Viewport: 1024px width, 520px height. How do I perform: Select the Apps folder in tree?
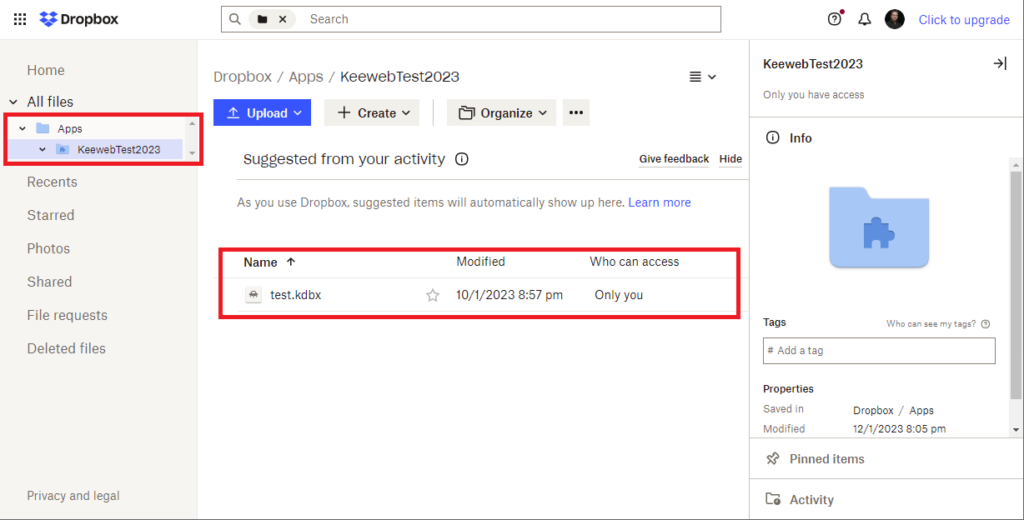[70, 129]
